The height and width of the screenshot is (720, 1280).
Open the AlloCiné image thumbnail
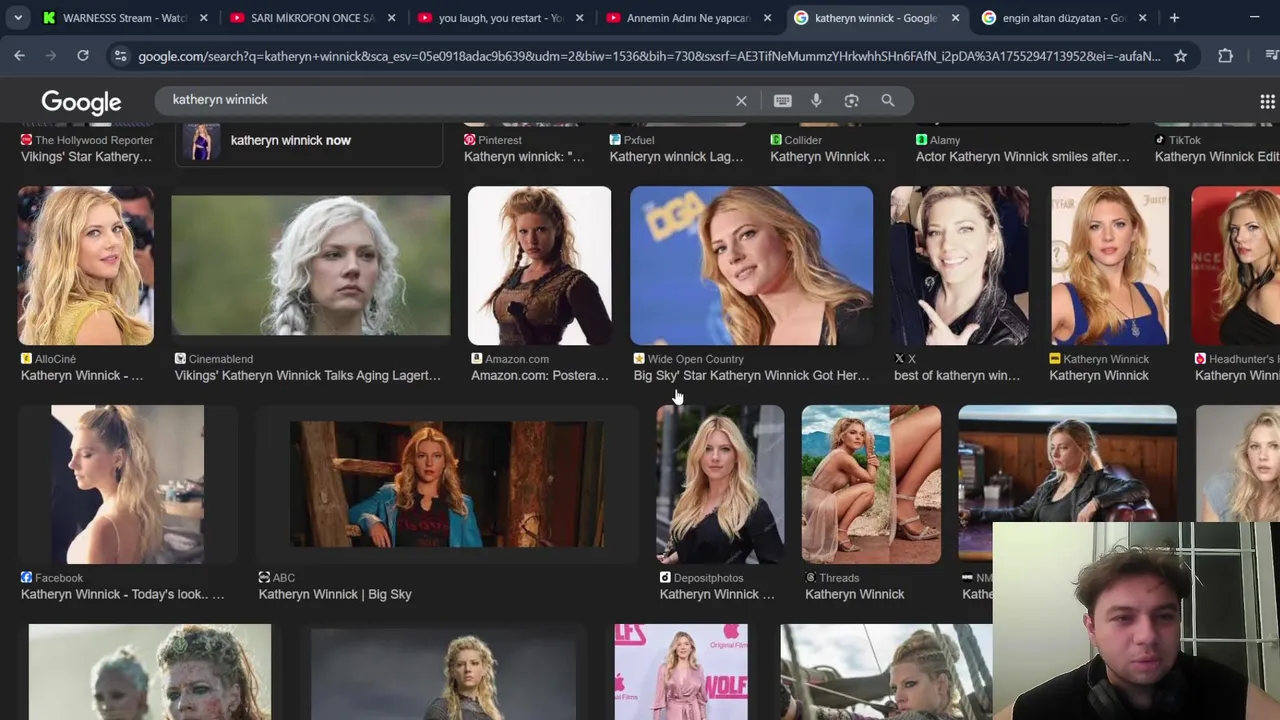click(x=86, y=265)
